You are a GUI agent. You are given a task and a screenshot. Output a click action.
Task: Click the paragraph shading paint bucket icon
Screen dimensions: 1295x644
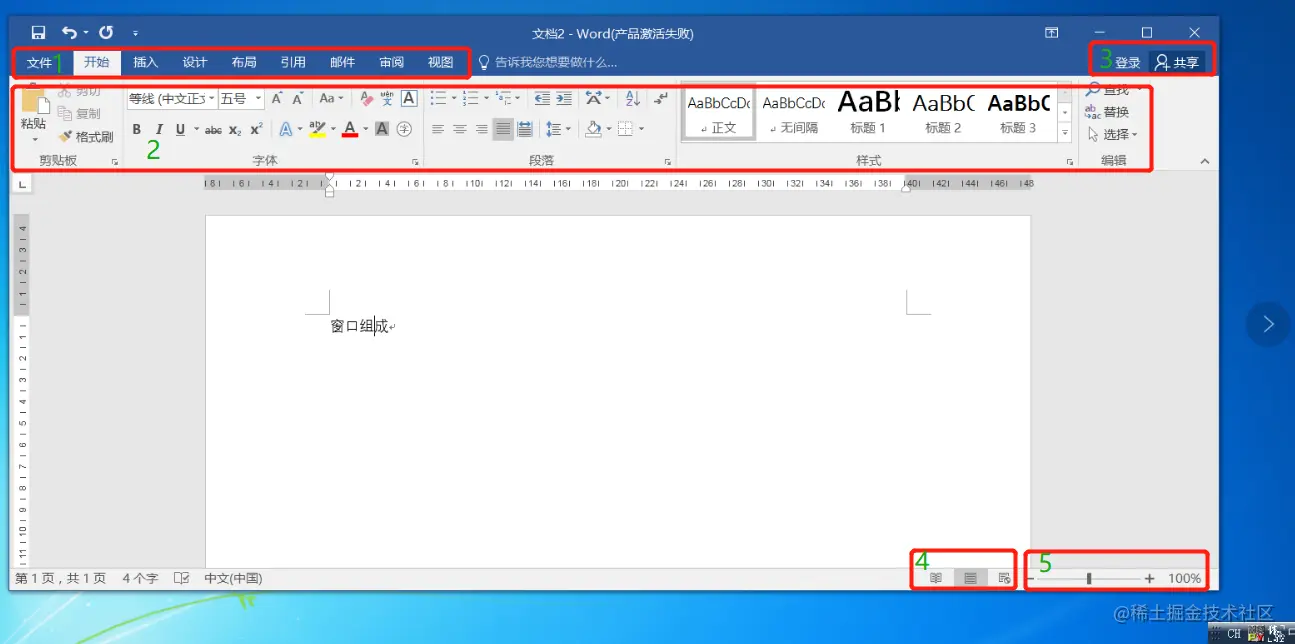pos(593,129)
